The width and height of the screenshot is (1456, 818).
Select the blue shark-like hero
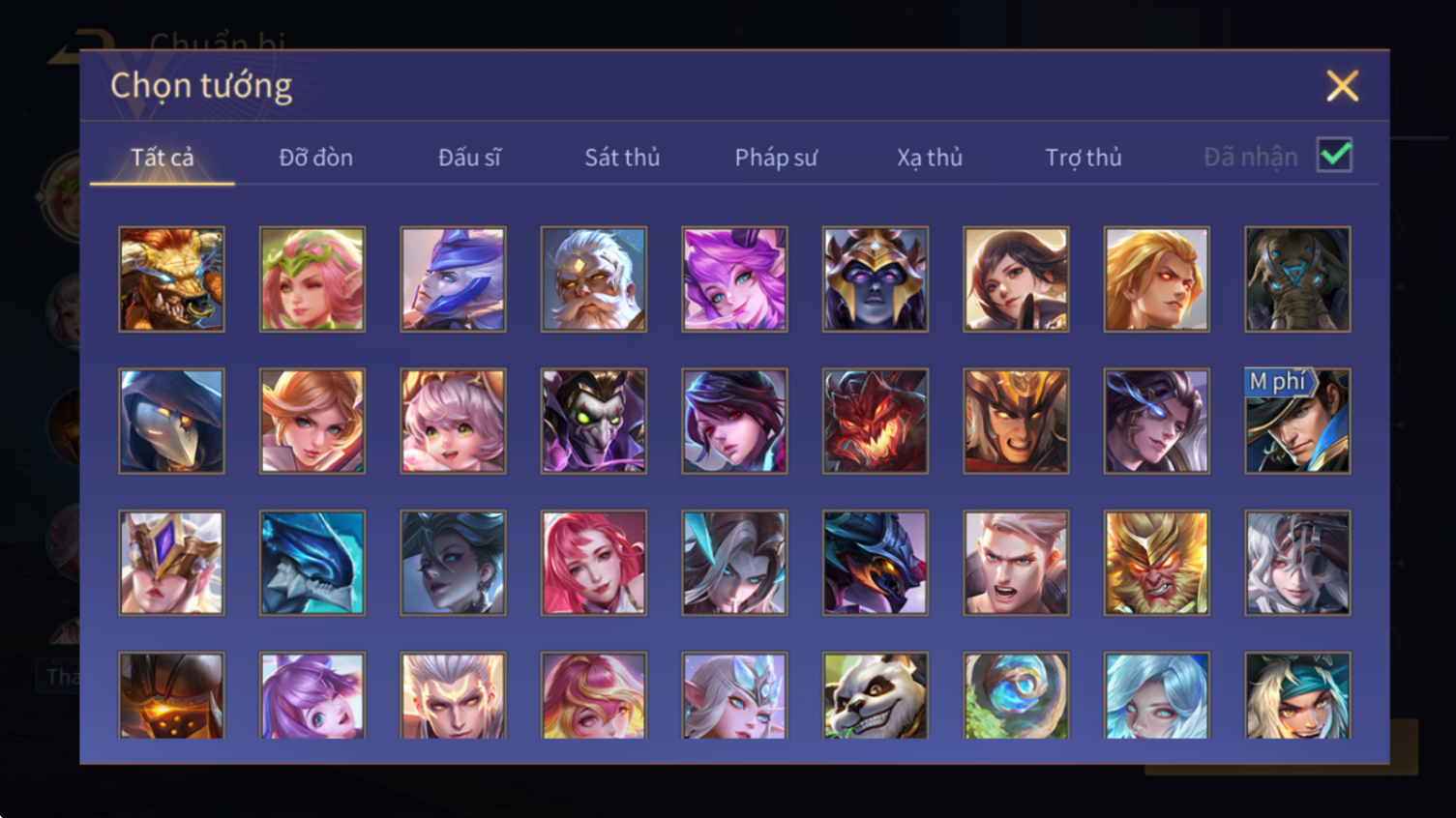coord(312,563)
